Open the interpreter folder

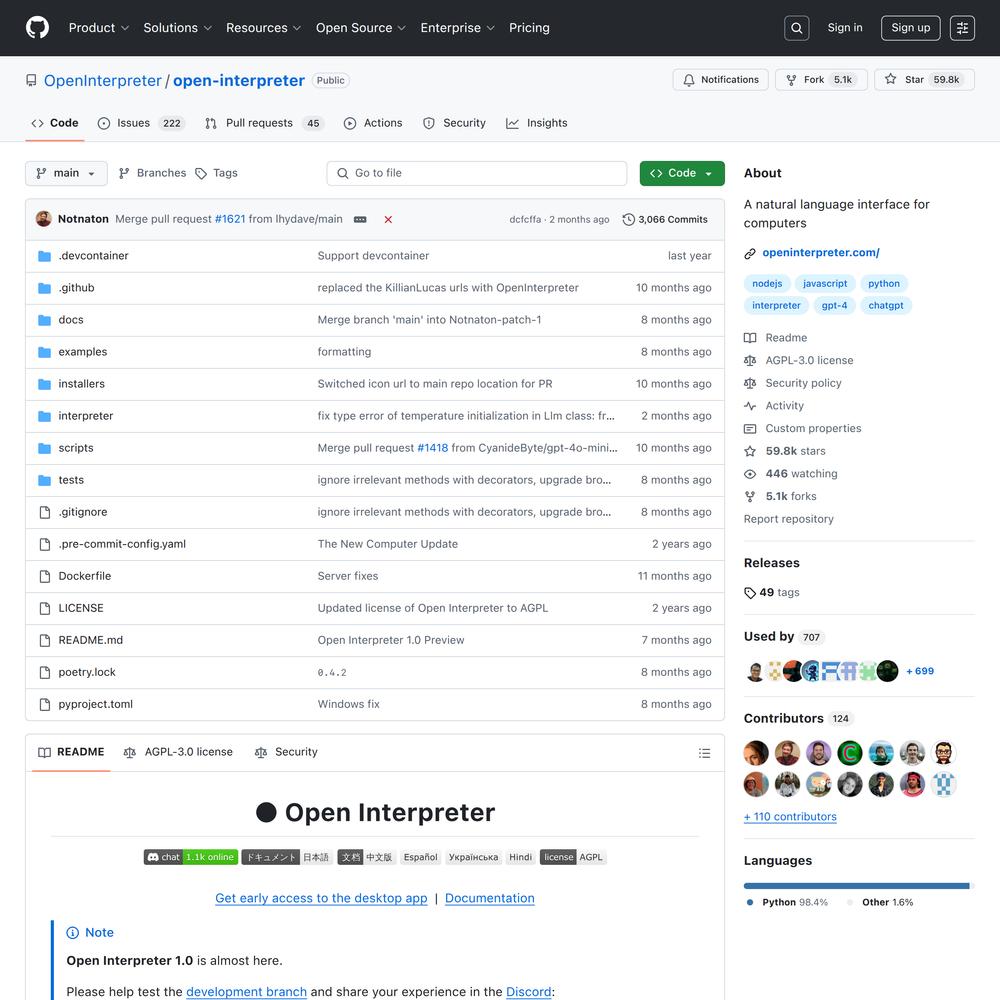click(x=85, y=416)
